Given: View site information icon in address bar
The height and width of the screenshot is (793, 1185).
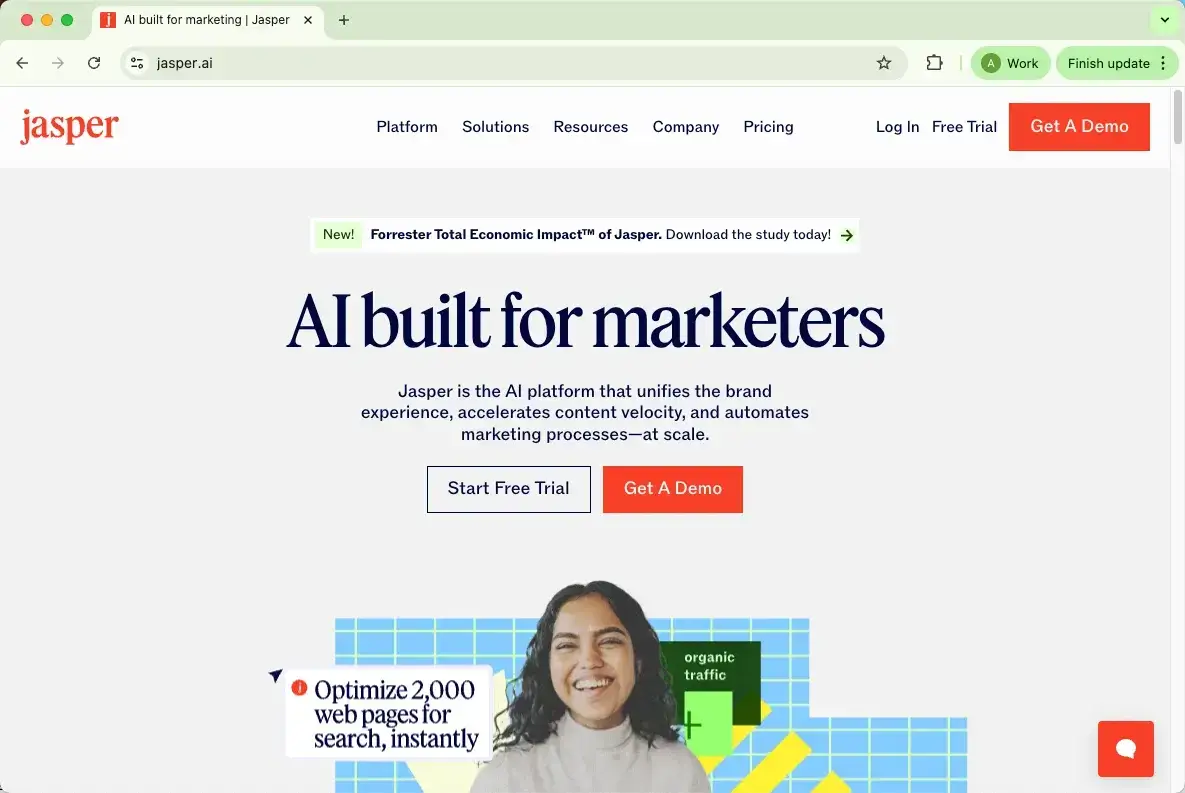Looking at the screenshot, I should 137,64.
